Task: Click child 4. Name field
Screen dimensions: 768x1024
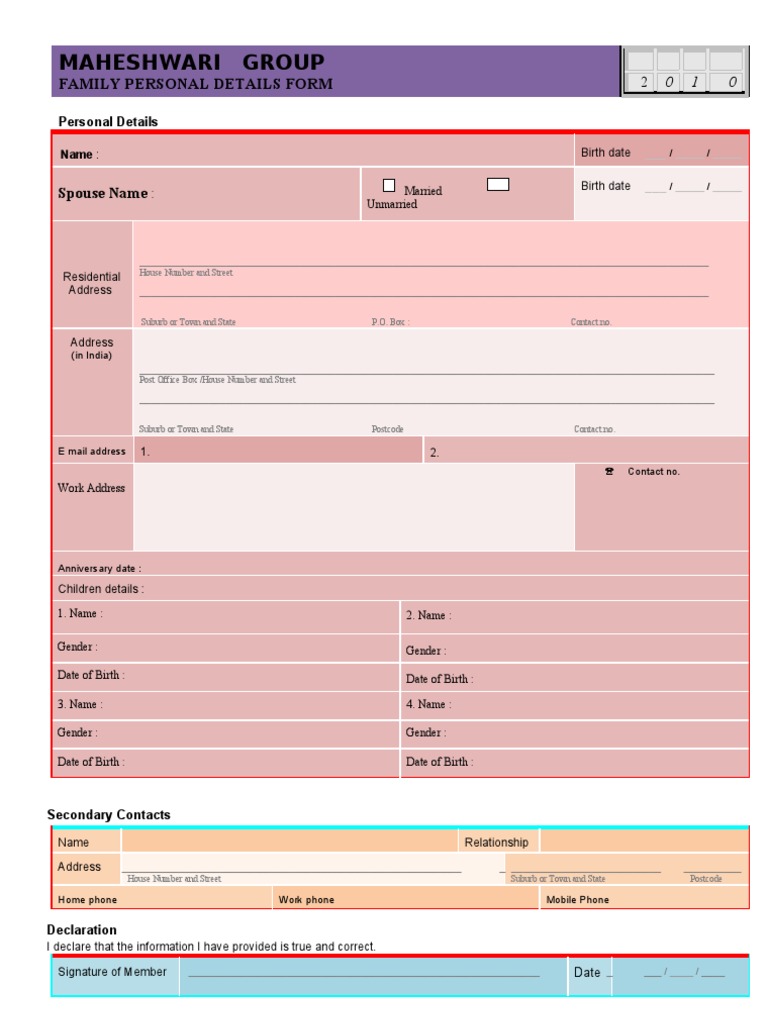Action: pos(575,706)
